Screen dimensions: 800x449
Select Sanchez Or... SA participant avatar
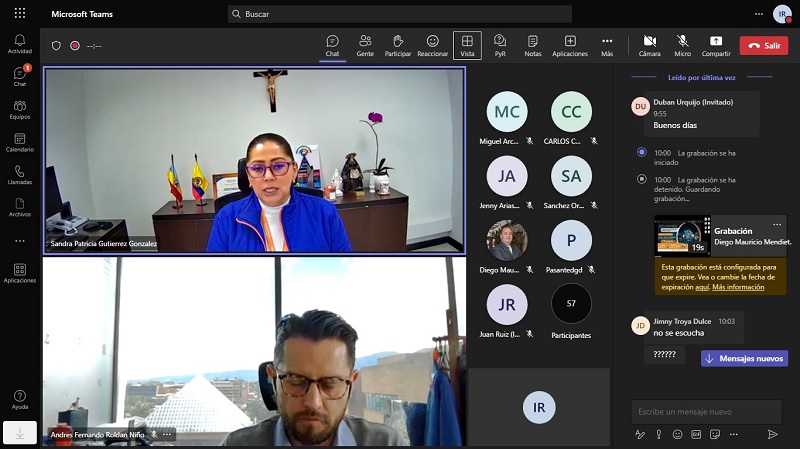coord(571,176)
